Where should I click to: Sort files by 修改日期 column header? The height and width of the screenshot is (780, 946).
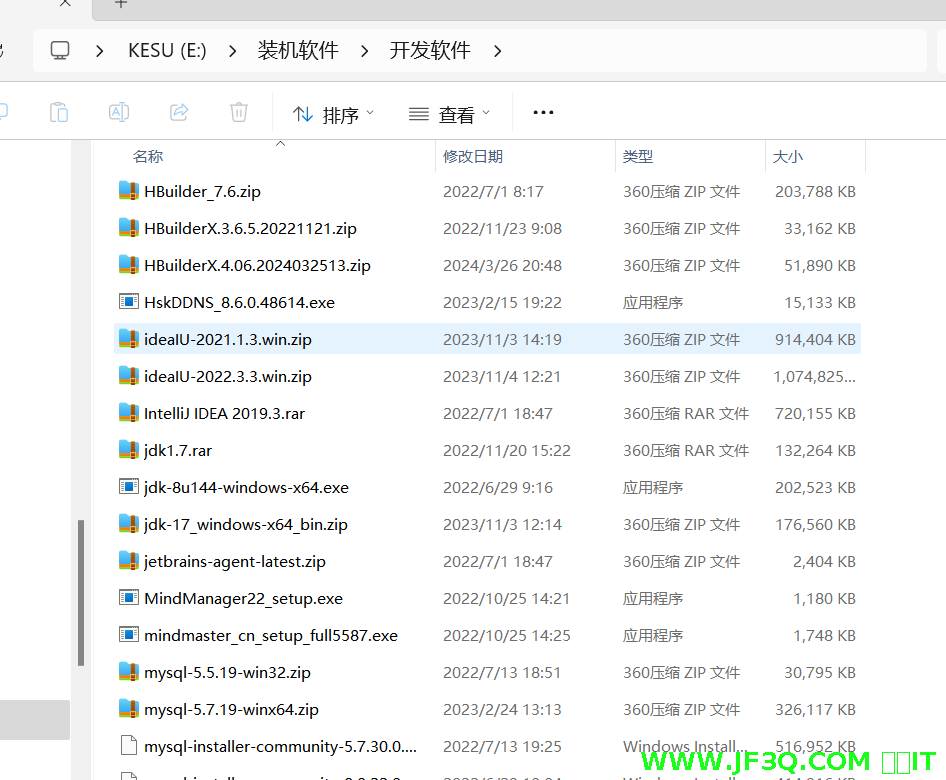(473, 157)
